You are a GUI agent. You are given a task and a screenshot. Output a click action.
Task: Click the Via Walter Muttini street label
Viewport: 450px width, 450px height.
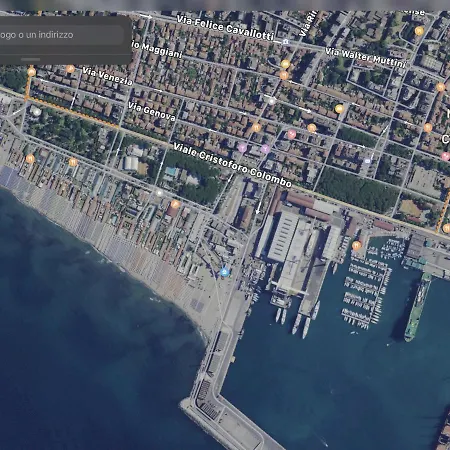click(366, 58)
